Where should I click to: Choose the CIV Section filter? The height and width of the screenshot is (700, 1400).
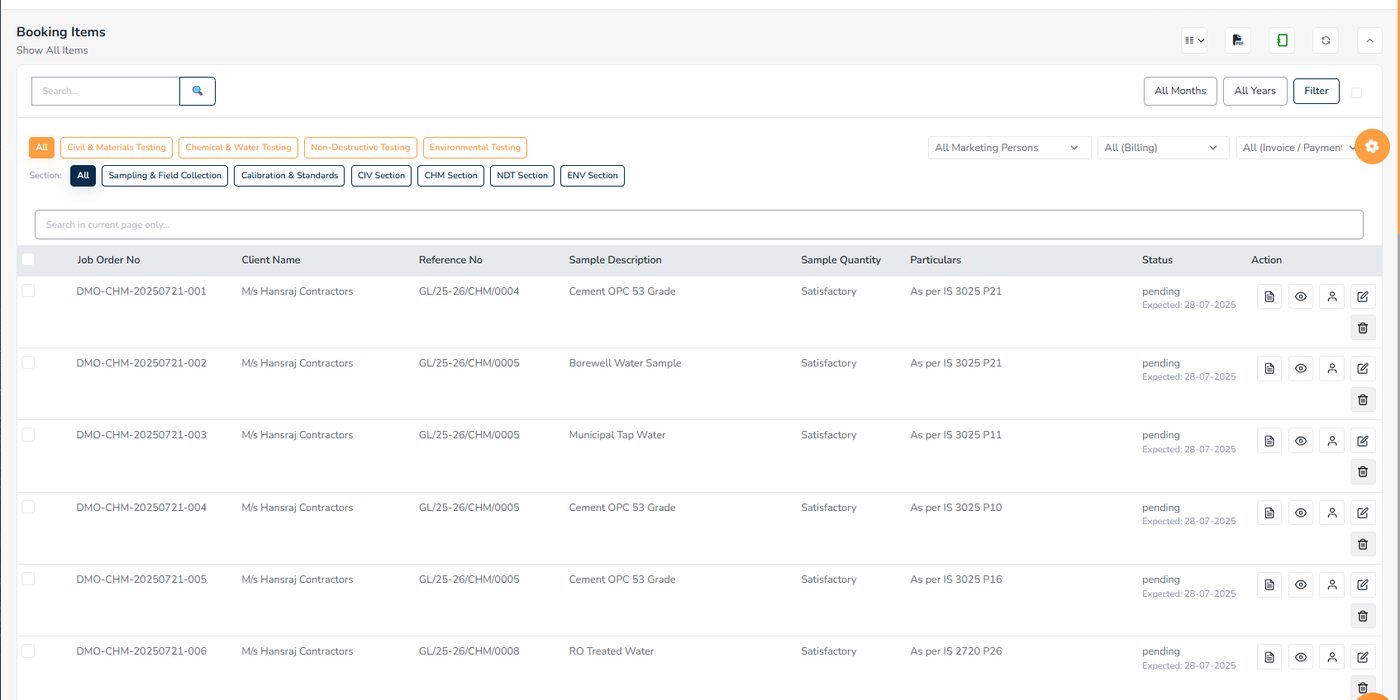[x=381, y=176]
